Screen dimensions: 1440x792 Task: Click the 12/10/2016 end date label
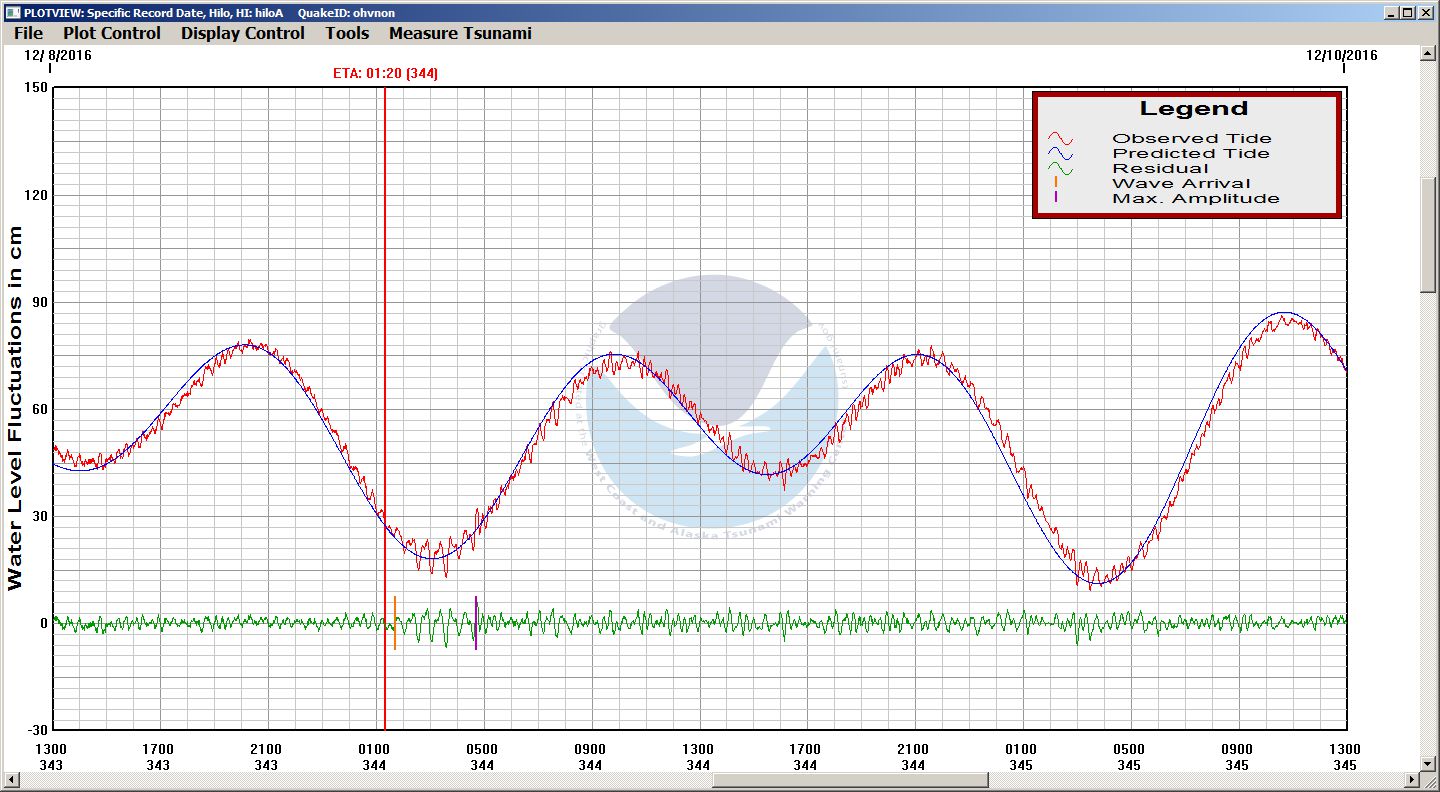coord(1342,55)
